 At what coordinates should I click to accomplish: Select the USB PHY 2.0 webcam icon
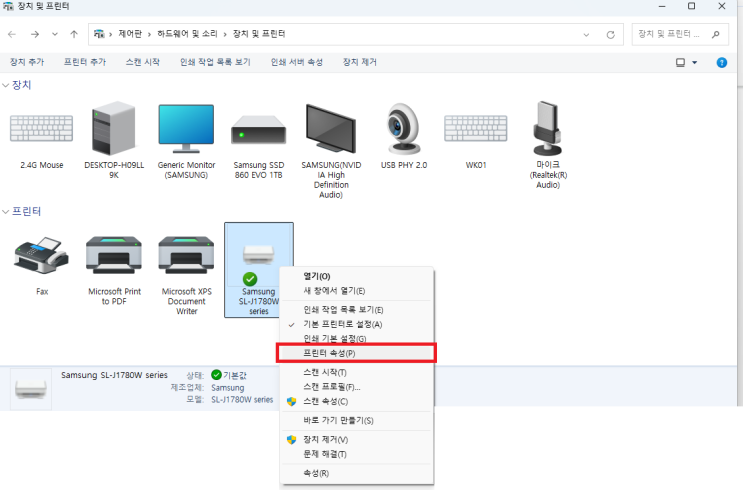click(404, 128)
